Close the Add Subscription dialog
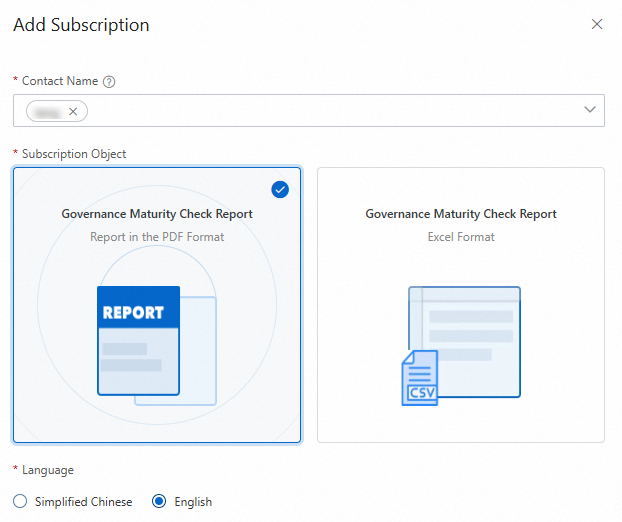 point(597,24)
